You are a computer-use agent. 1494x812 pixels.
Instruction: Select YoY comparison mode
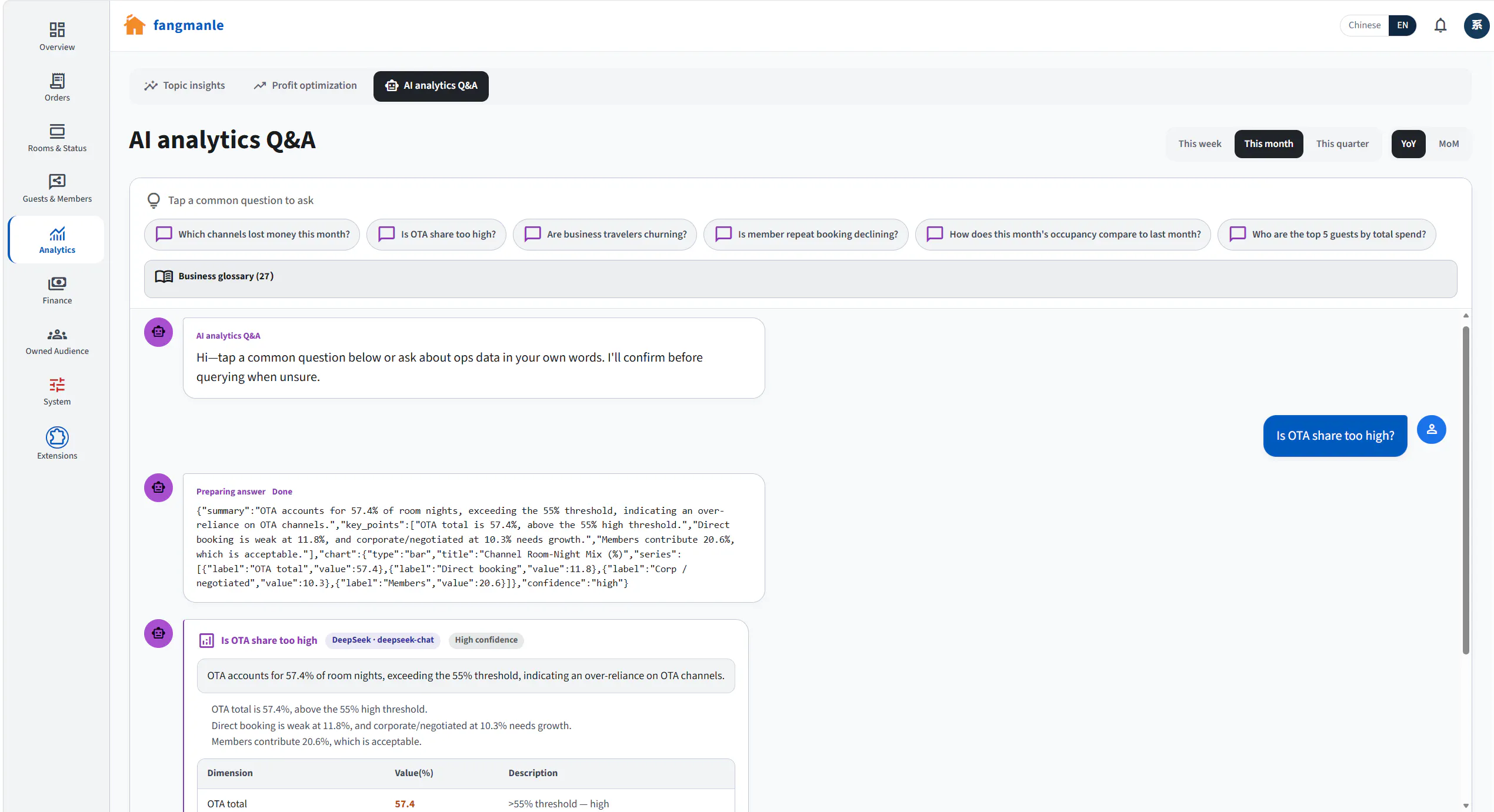click(1408, 143)
